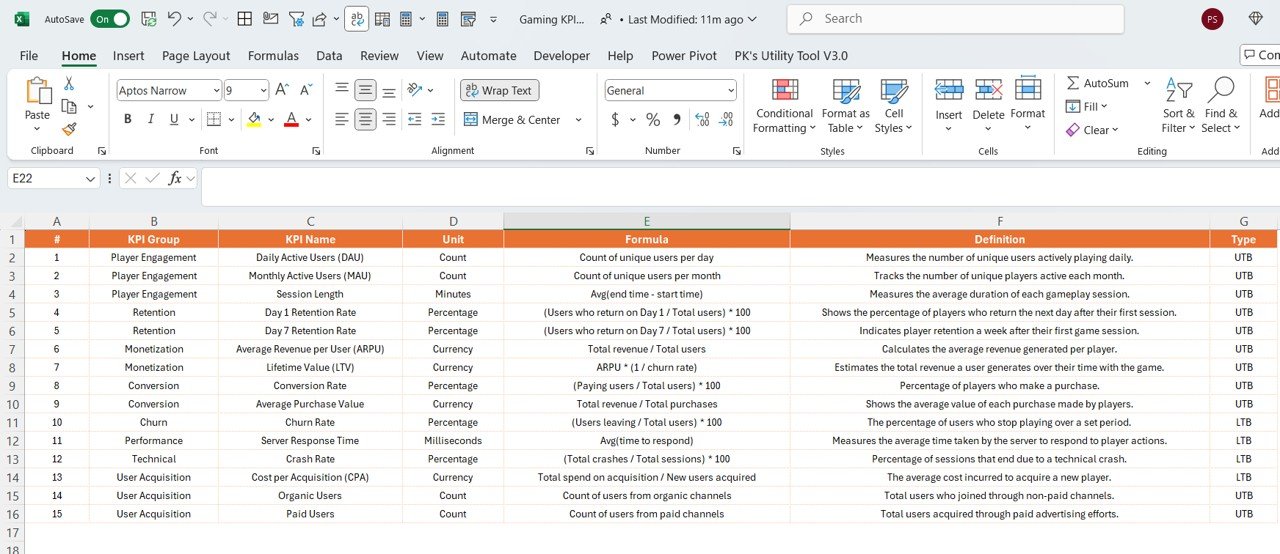The height and width of the screenshot is (554, 1280).
Task: Open font color dropdown arrow
Action: click(x=308, y=120)
